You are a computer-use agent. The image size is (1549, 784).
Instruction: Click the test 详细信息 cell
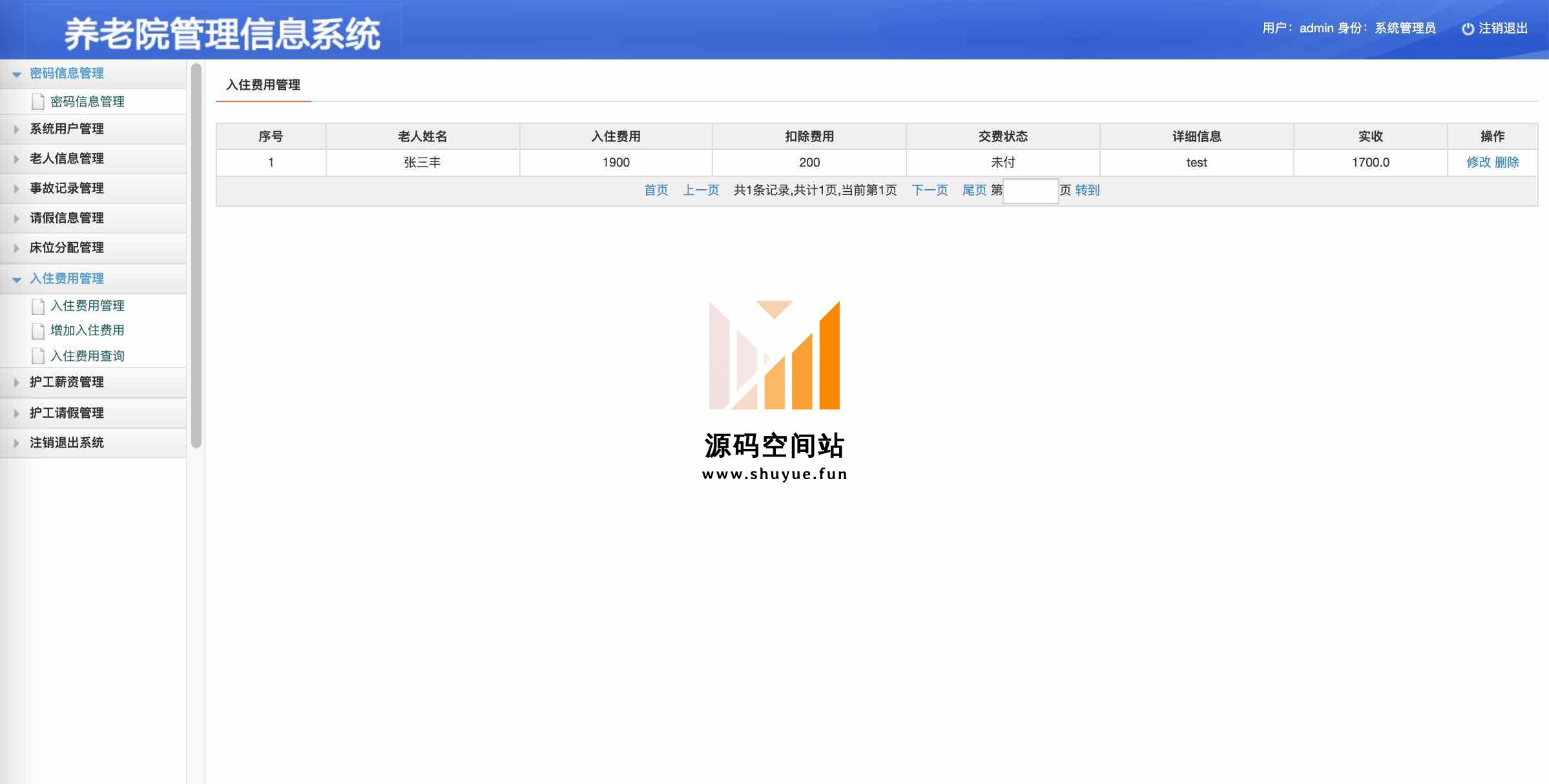pyautogui.click(x=1197, y=163)
